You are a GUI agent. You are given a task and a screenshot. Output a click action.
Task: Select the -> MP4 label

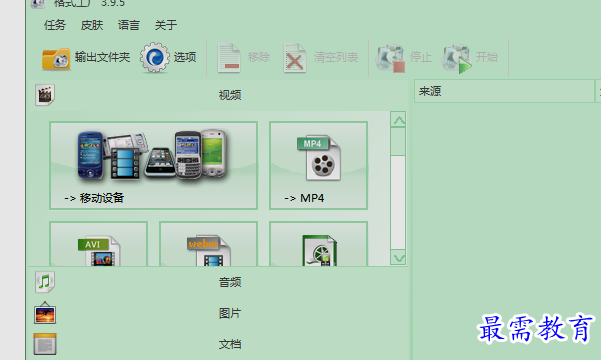pyautogui.click(x=304, y=198)
